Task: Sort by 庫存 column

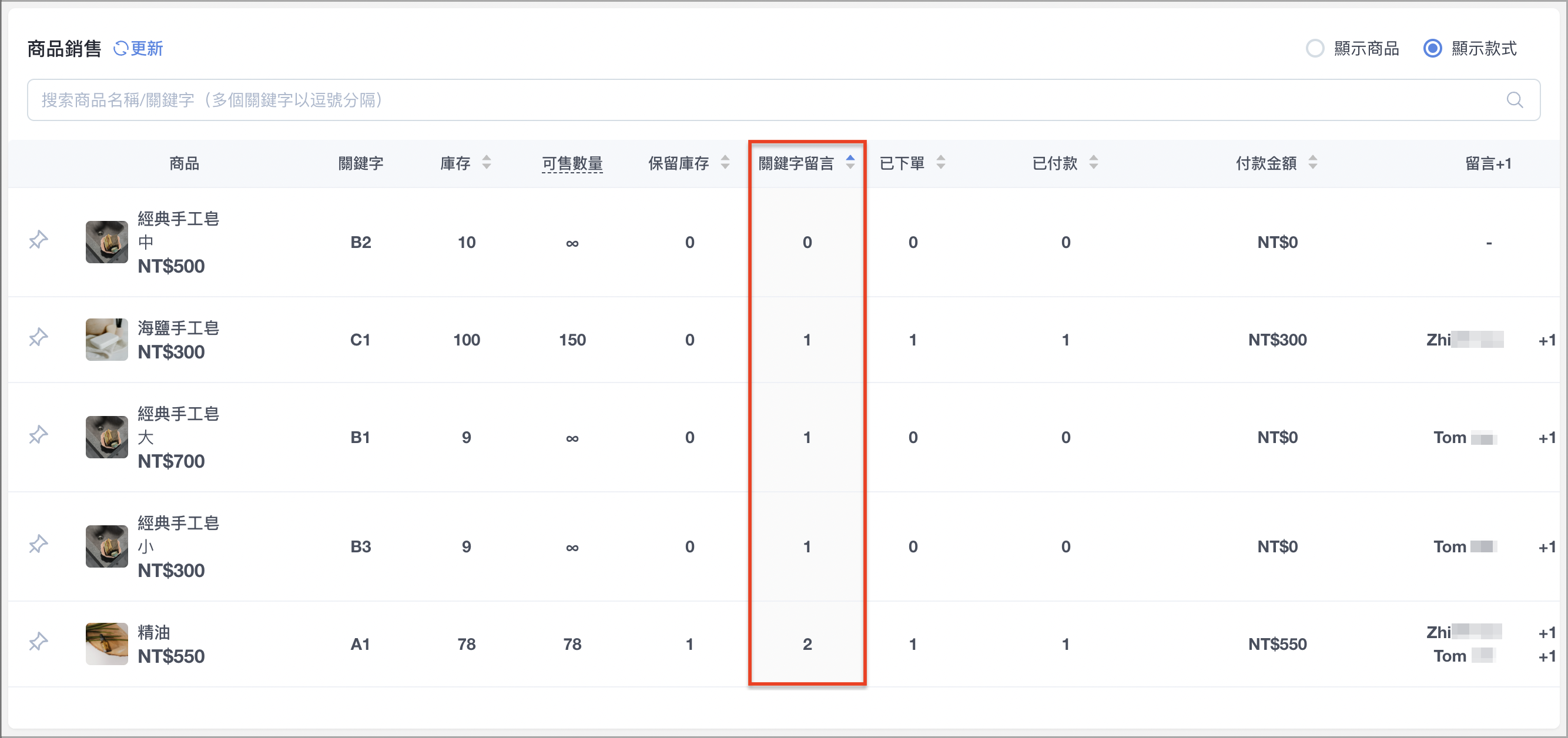Action: pos(485,162)
